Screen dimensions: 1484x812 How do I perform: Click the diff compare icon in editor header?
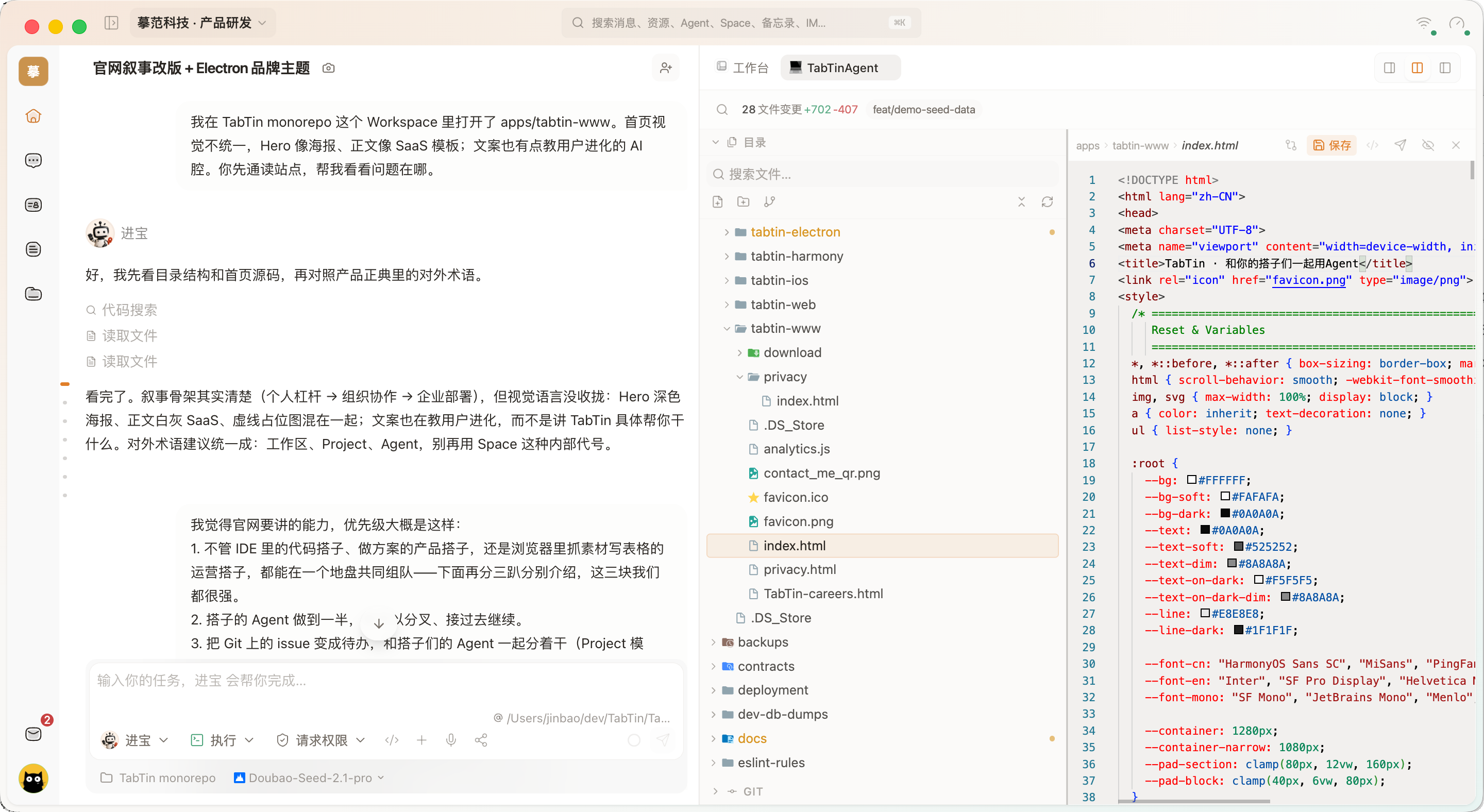coord(1291,145)
